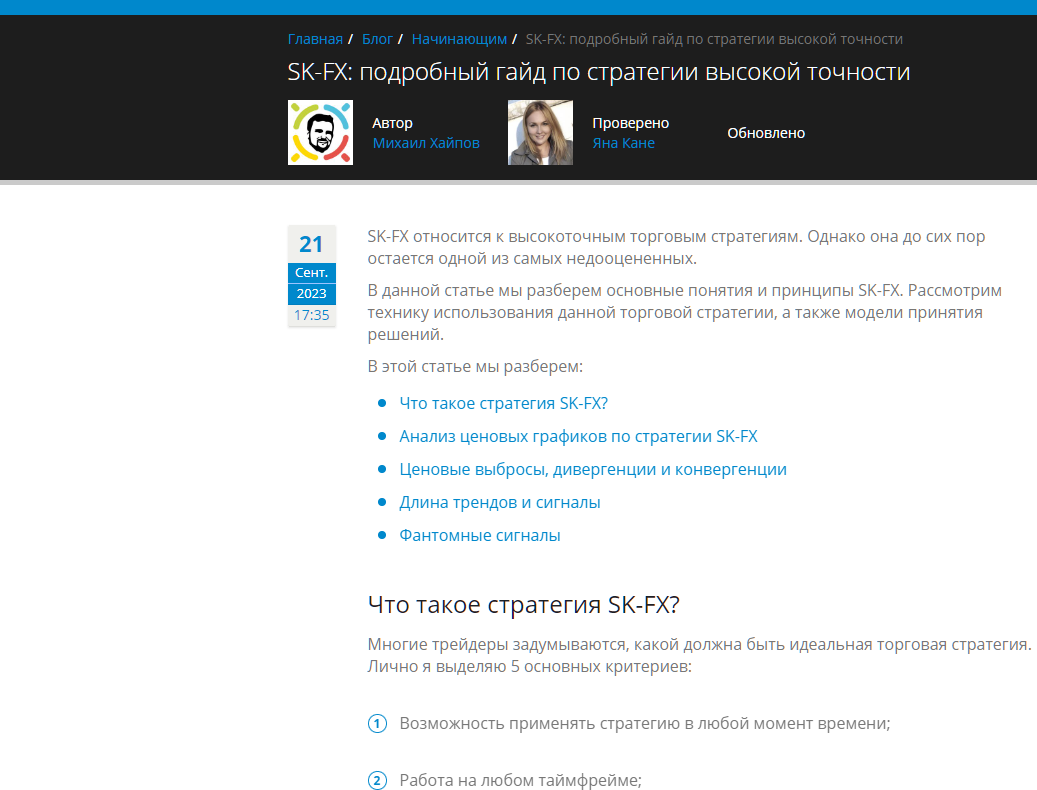This screenshot has width=1037, height=790.
Task: Click the Проверено label
Action: [x=630, y=123]
